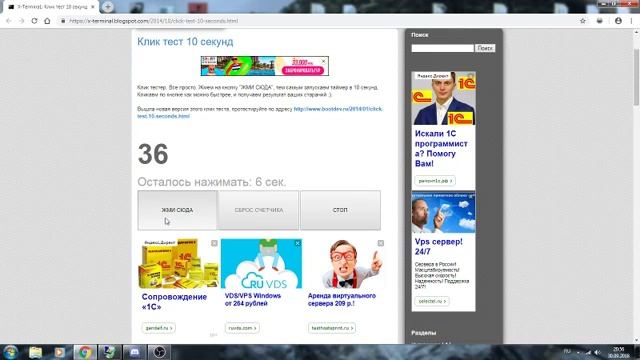The image size is (640, 360).
Task: Click the extension icon beside the star
Action: [x=600, y=21]
